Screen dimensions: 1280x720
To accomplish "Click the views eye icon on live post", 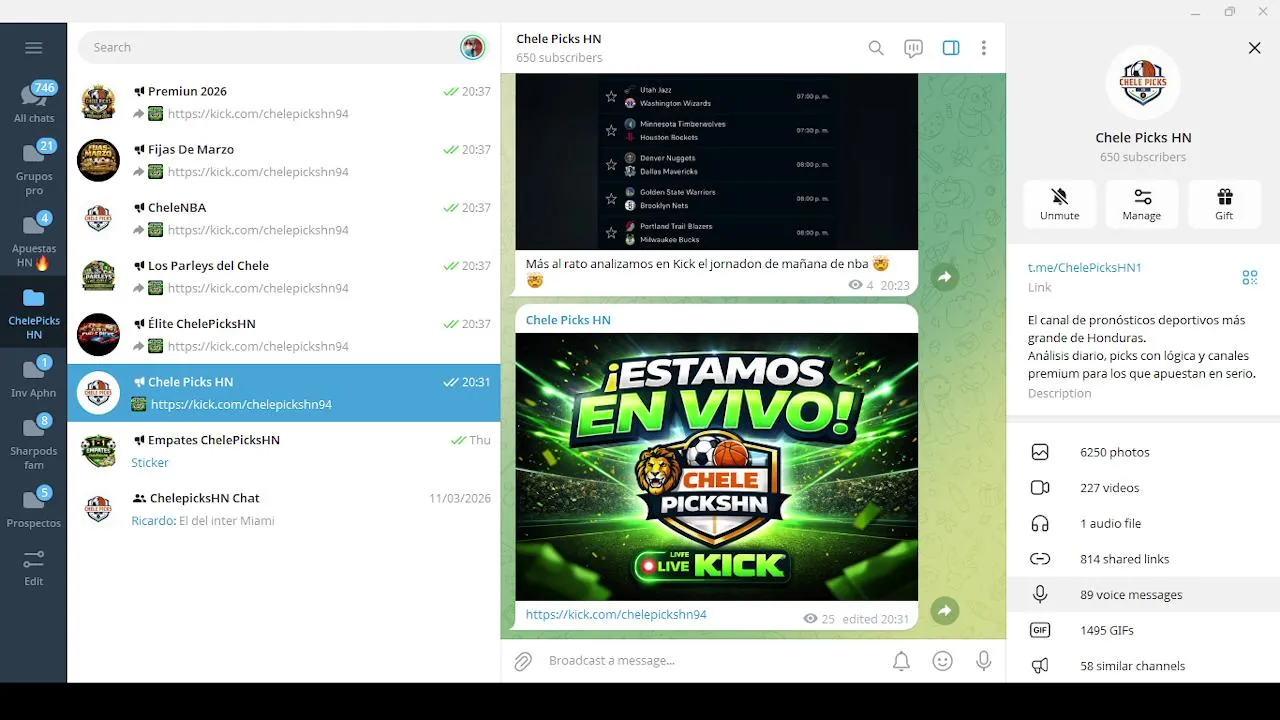I will click(x=811, y=619).
